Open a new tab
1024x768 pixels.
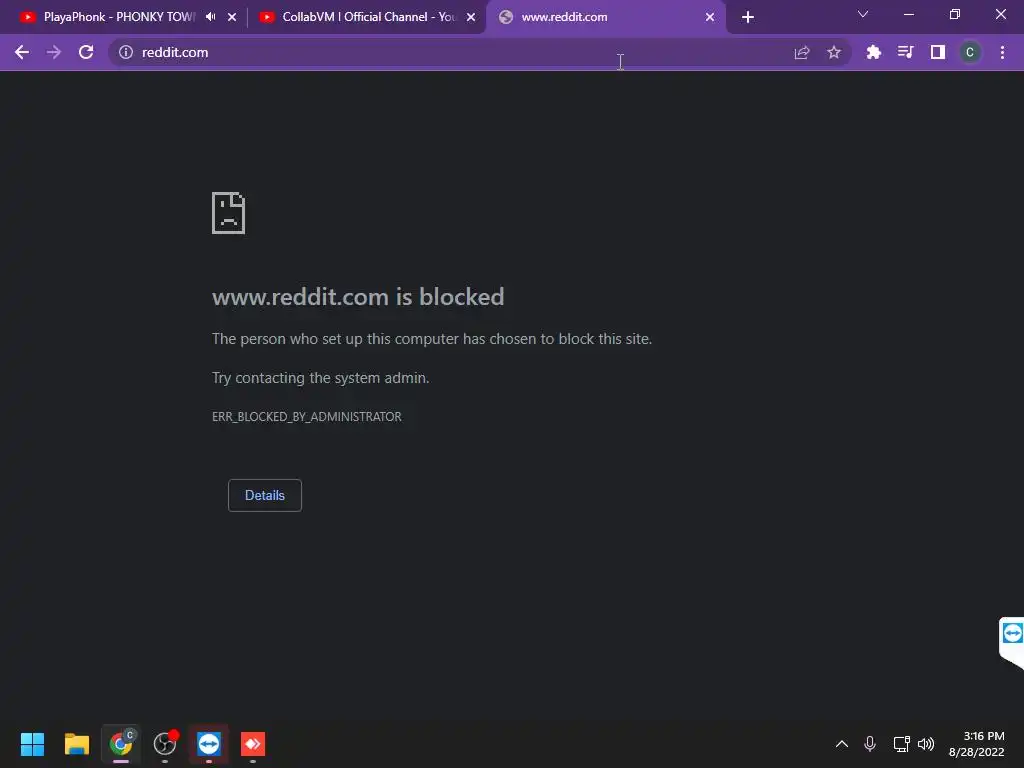tap(748, 17)
